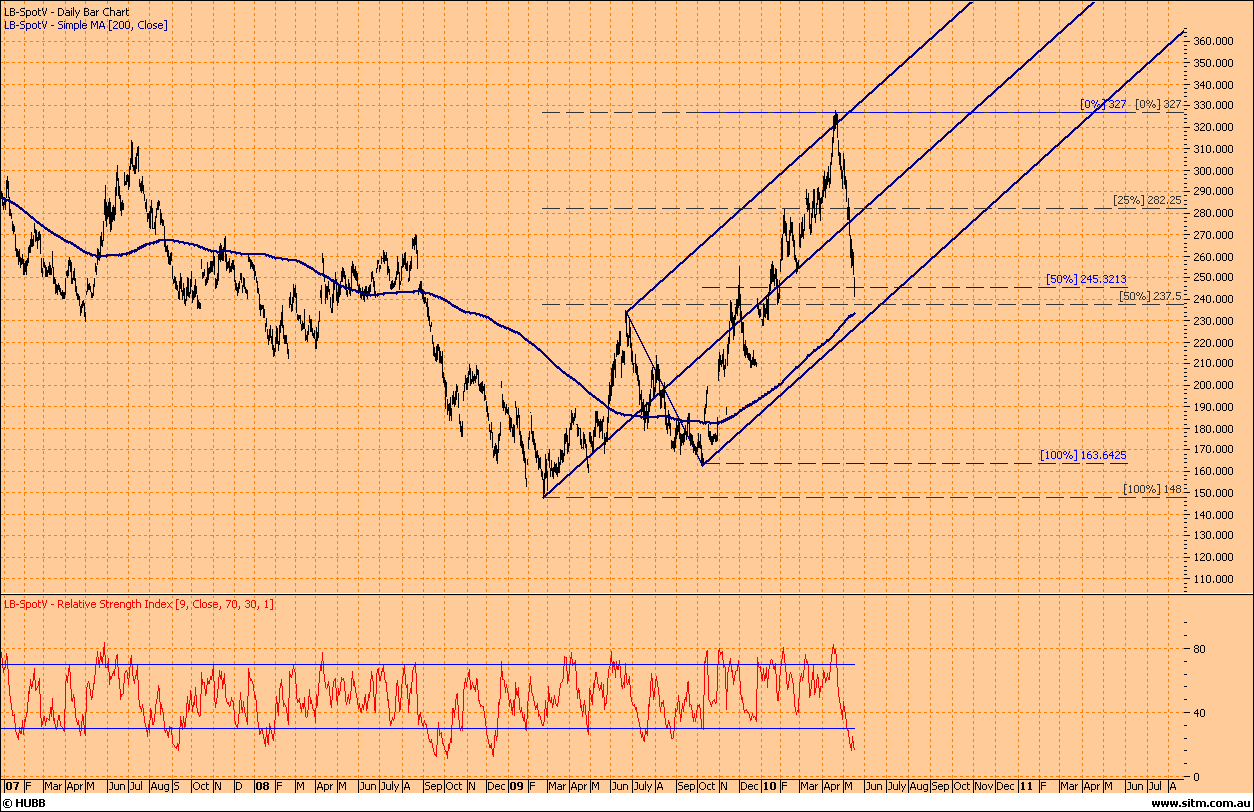Screen dimensions: 1254x812
Task: Click the "09" year label on the time axis
Action: (x=514, y=787)
